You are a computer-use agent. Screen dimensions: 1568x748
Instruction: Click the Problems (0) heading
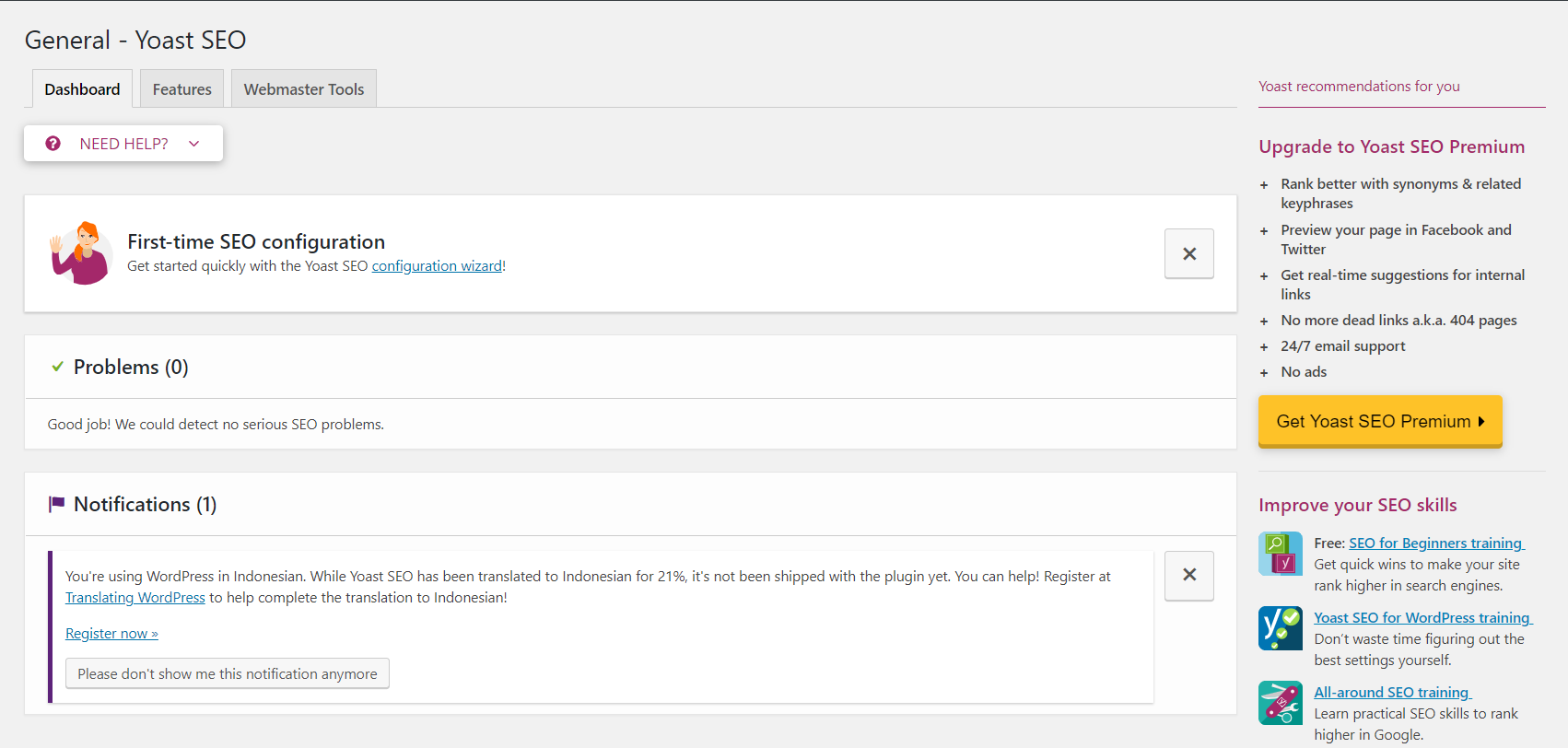tap(131, 367)
